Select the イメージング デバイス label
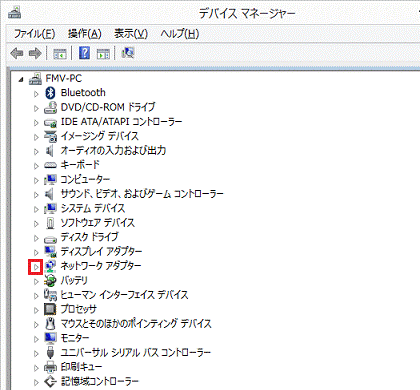This screenshot has width=420, height=390. [x=99, y=136]
